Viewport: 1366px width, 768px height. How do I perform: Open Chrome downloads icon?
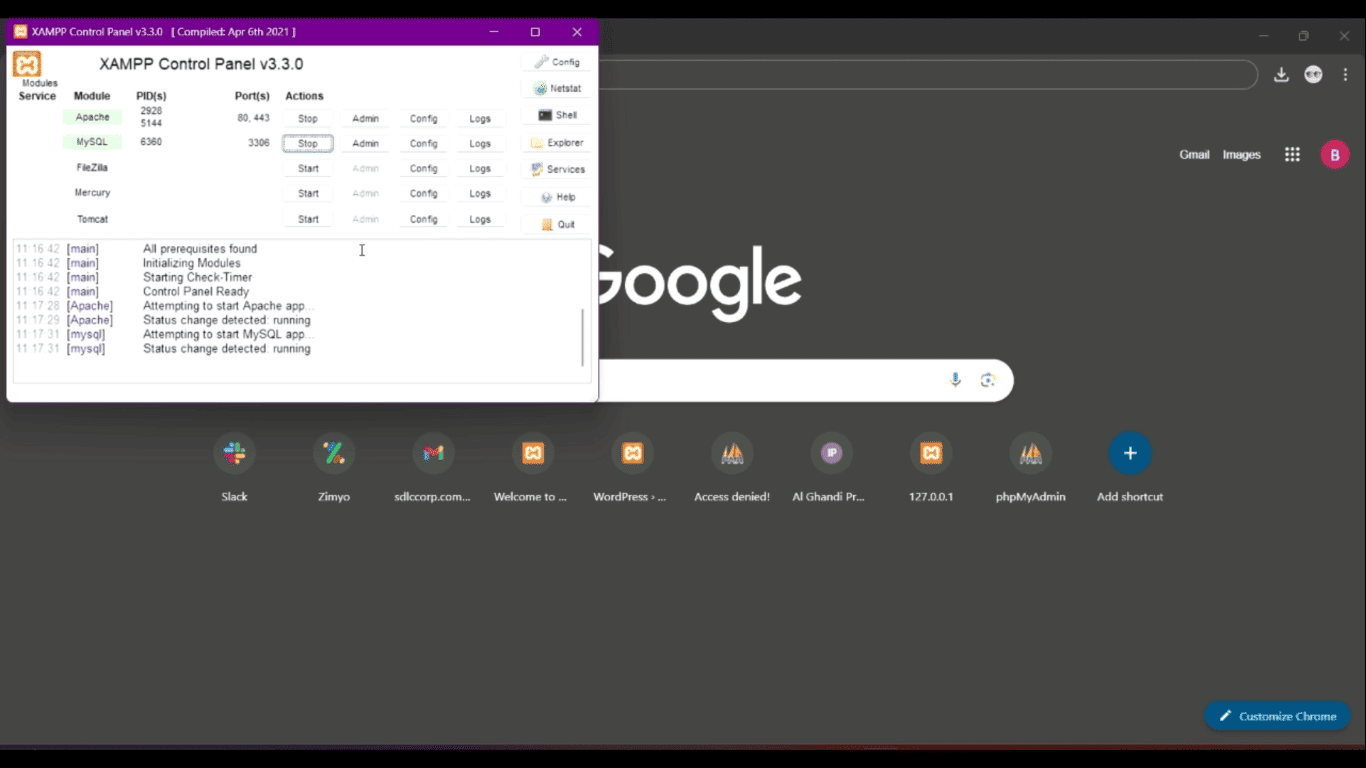click(1281, 75)
